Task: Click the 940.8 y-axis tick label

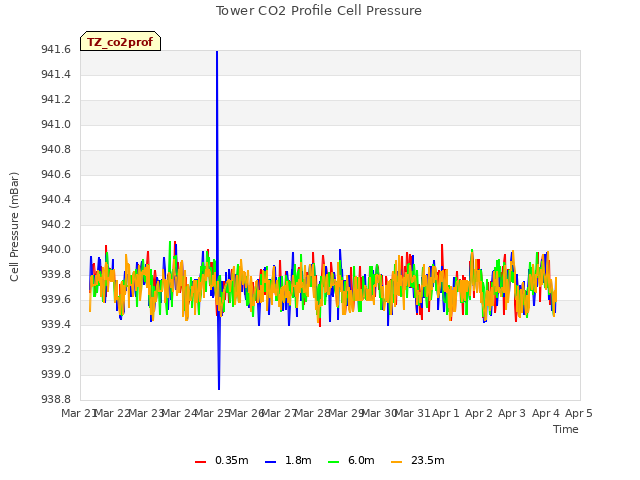Action: pyautogui.click(x=56, y=149)
